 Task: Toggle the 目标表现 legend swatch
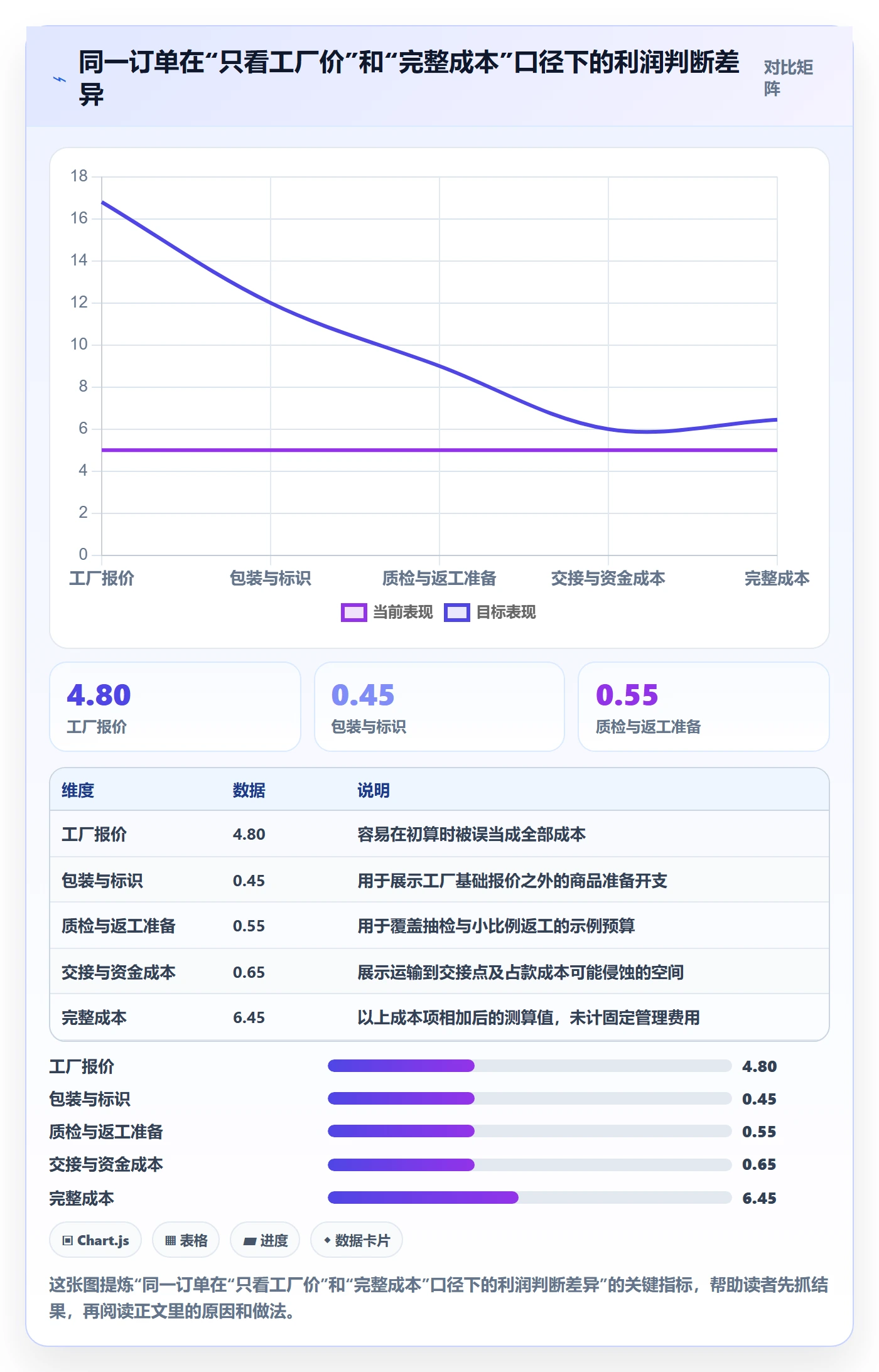pos(456,612)
